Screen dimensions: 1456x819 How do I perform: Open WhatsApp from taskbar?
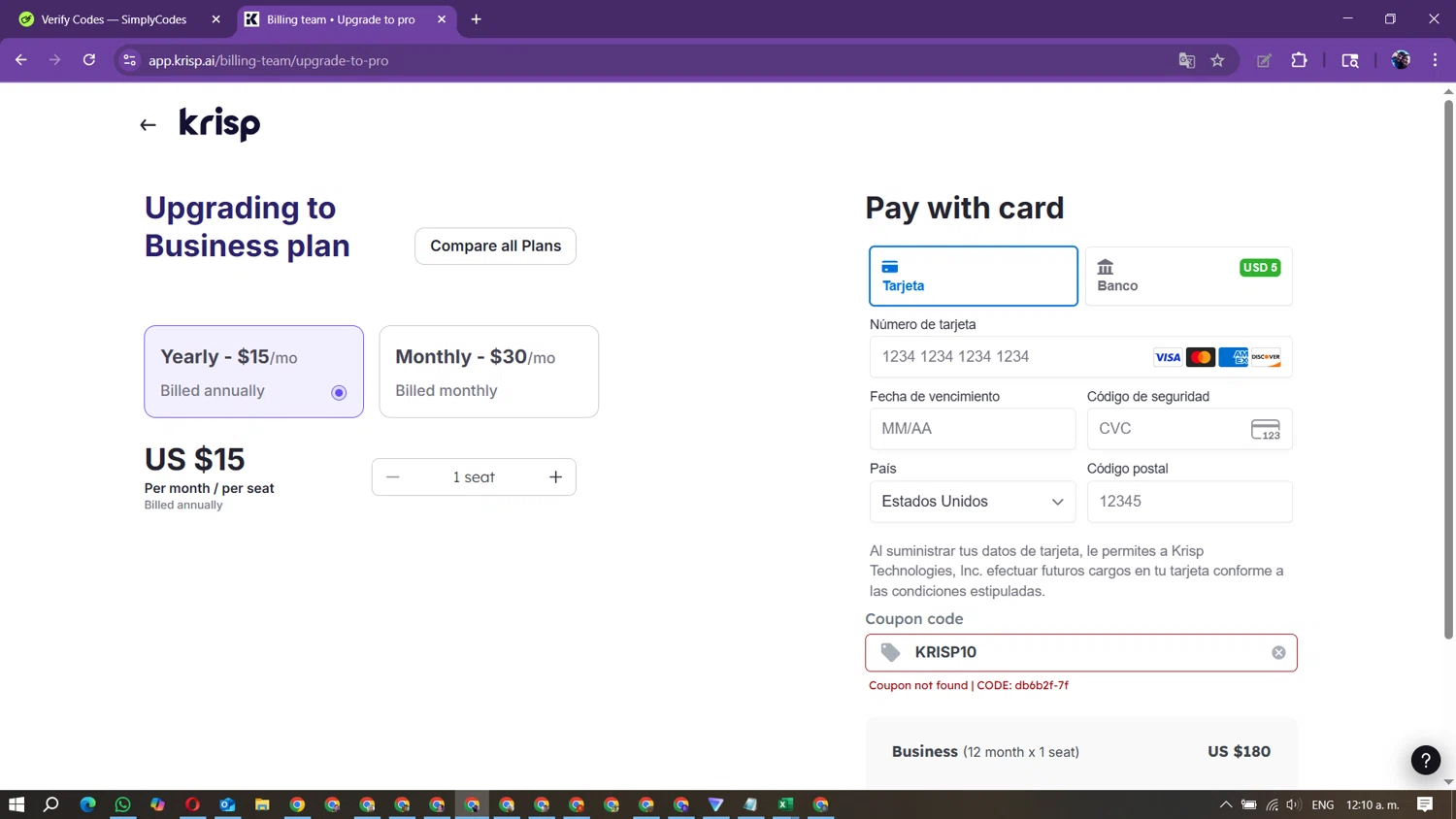tap(122, 804)
